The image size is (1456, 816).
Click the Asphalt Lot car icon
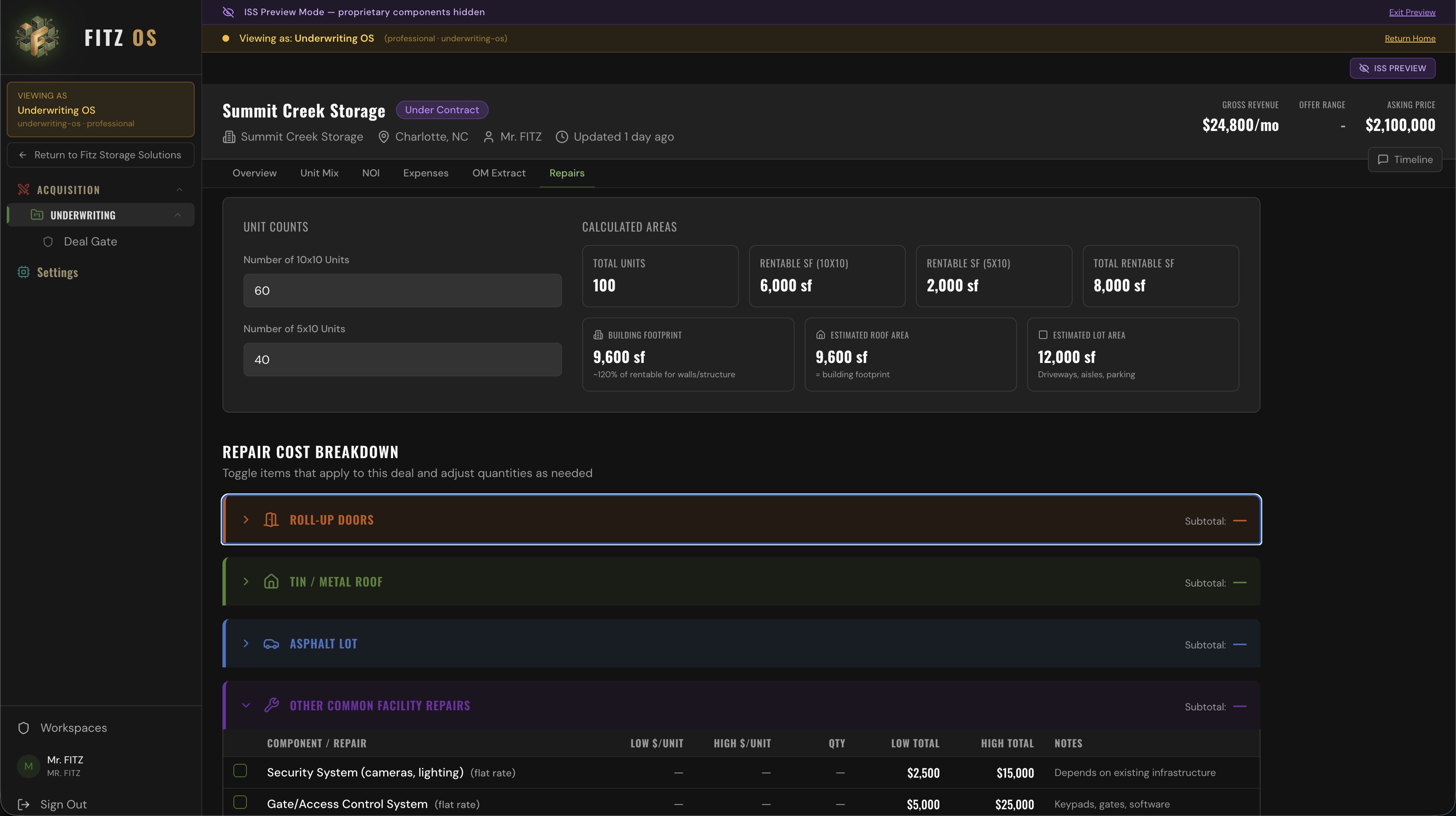pyautogui.click(x=272, y=644)
